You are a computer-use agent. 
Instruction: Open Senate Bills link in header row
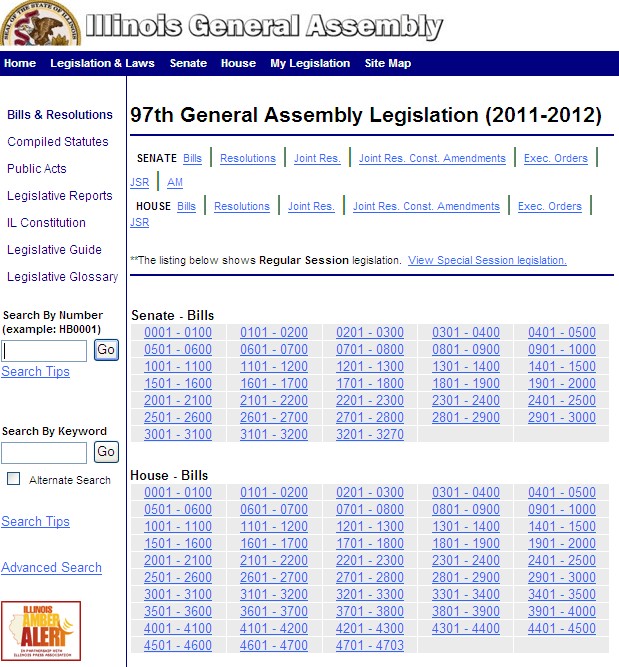point(192,158)
